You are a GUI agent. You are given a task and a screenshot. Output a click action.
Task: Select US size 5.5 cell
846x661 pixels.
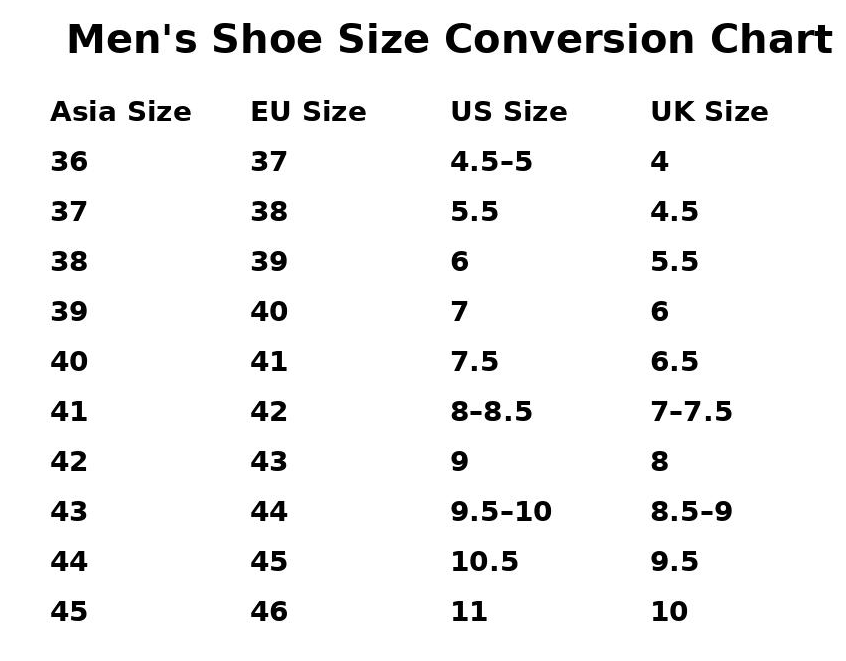[474, 212]
